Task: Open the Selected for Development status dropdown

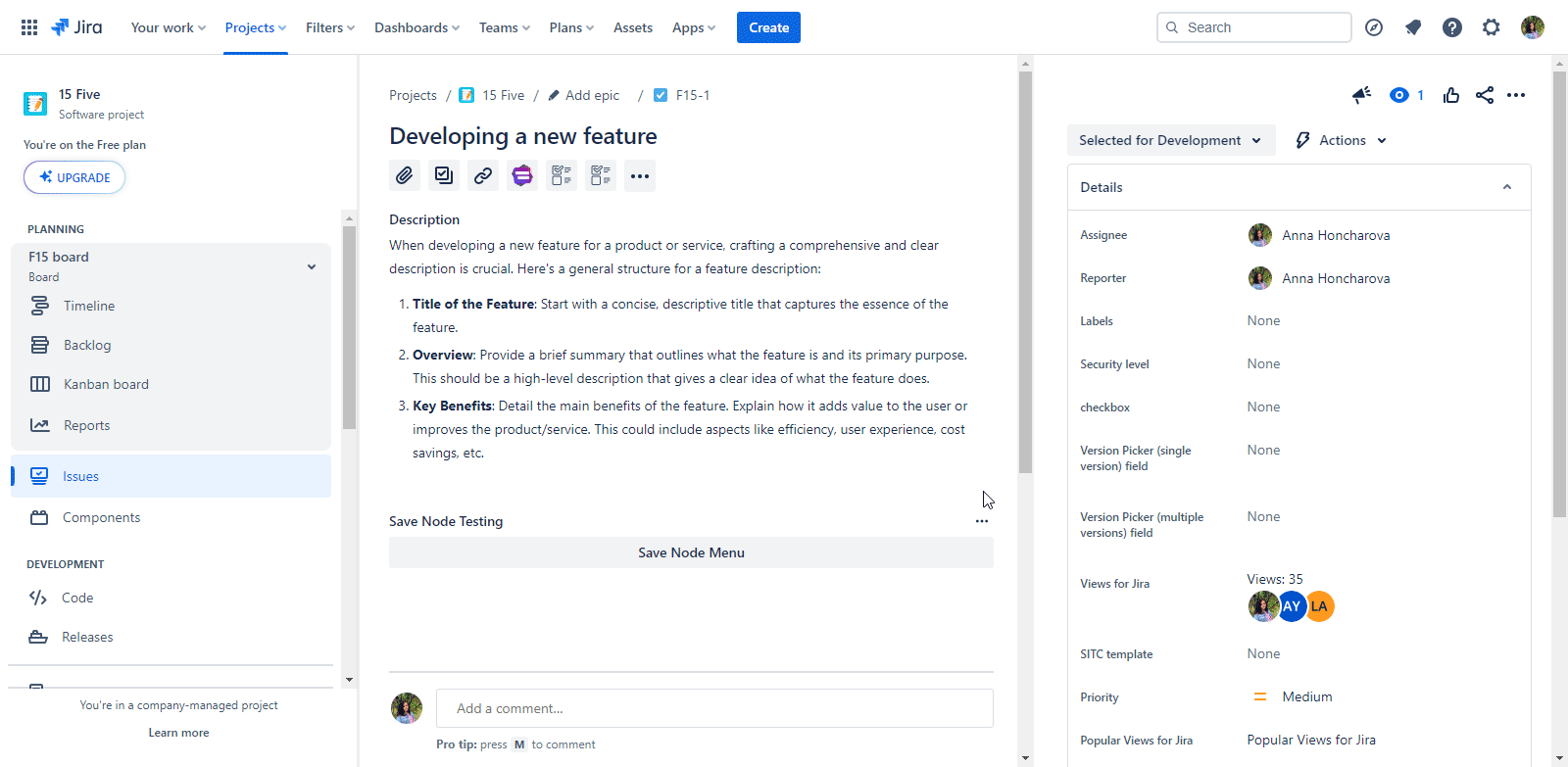Action: tap(1170, 140)
